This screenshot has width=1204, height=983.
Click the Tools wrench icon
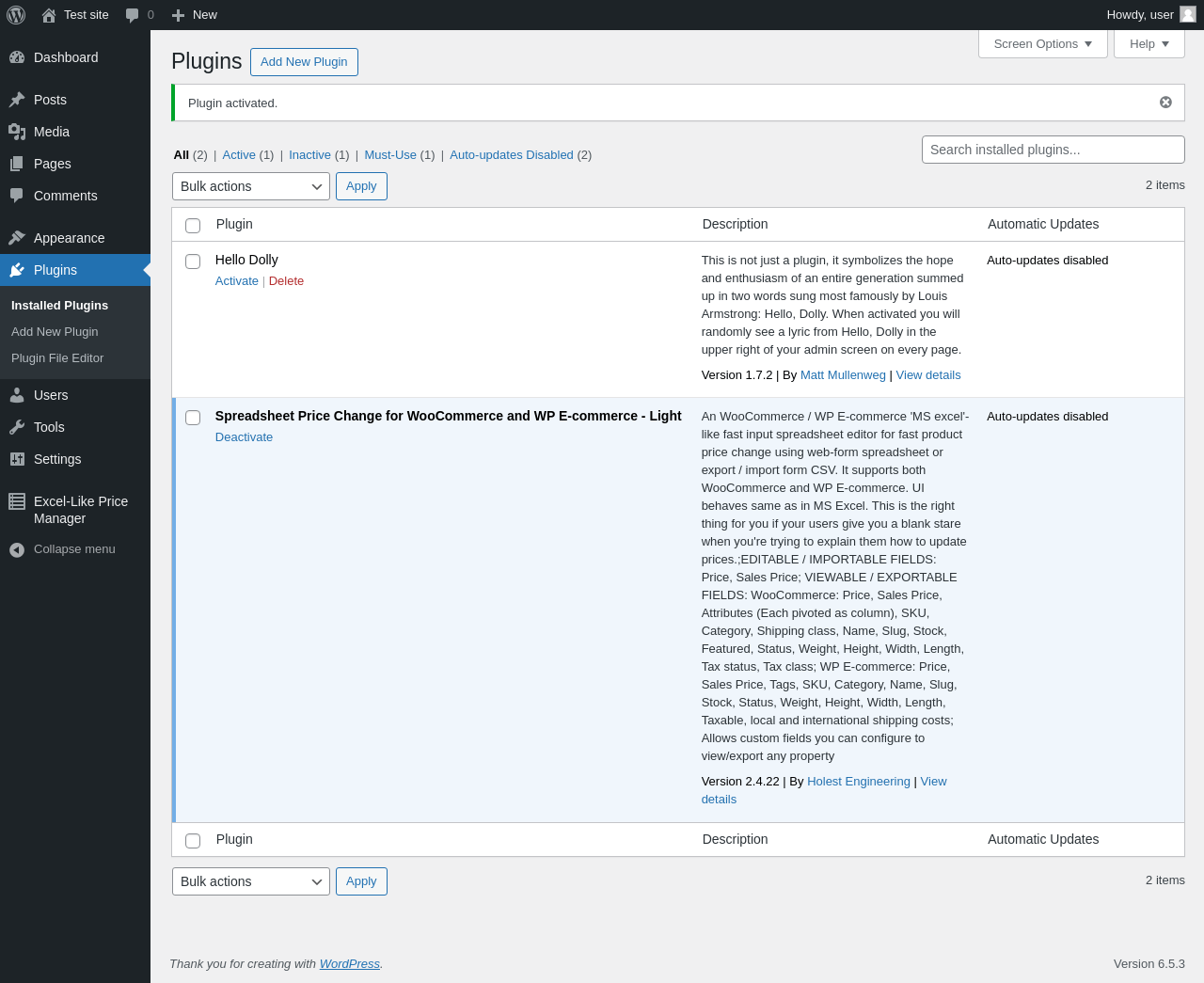click(17, 427)
